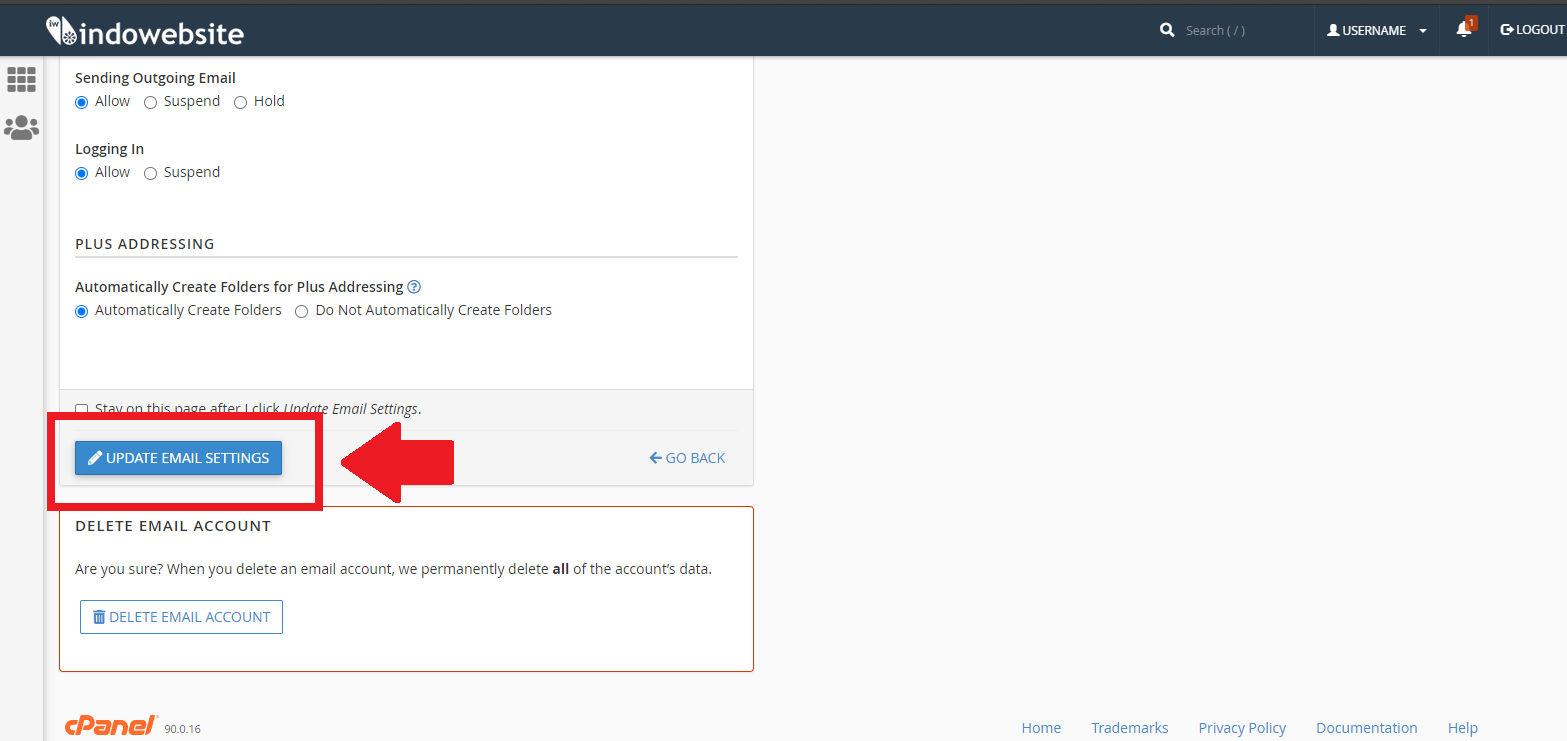Click the indowebsite logo
The image size is (1567, 741).
145,32
